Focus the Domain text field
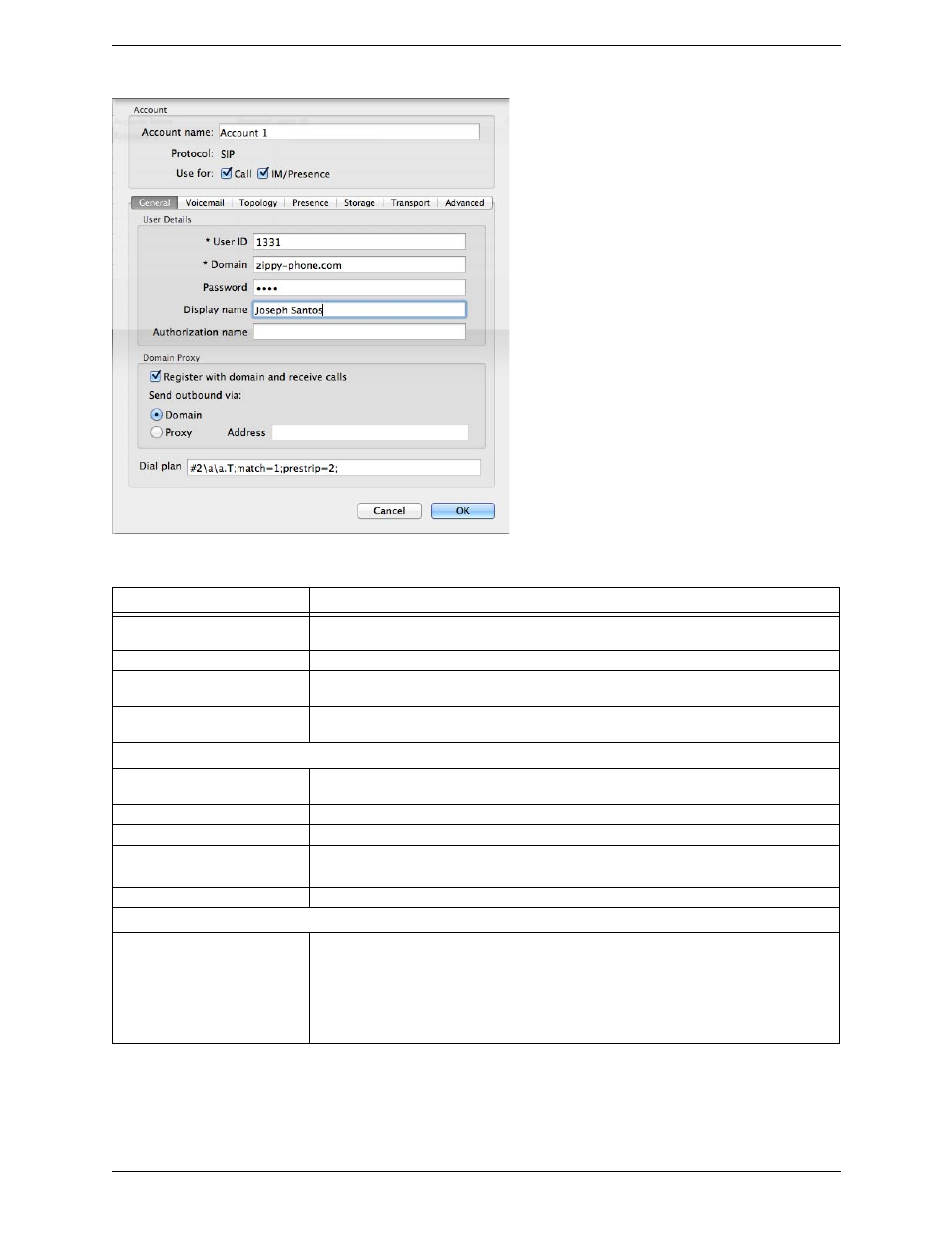The width and height of the screenshot is (952, 1233). coord(359,265)
